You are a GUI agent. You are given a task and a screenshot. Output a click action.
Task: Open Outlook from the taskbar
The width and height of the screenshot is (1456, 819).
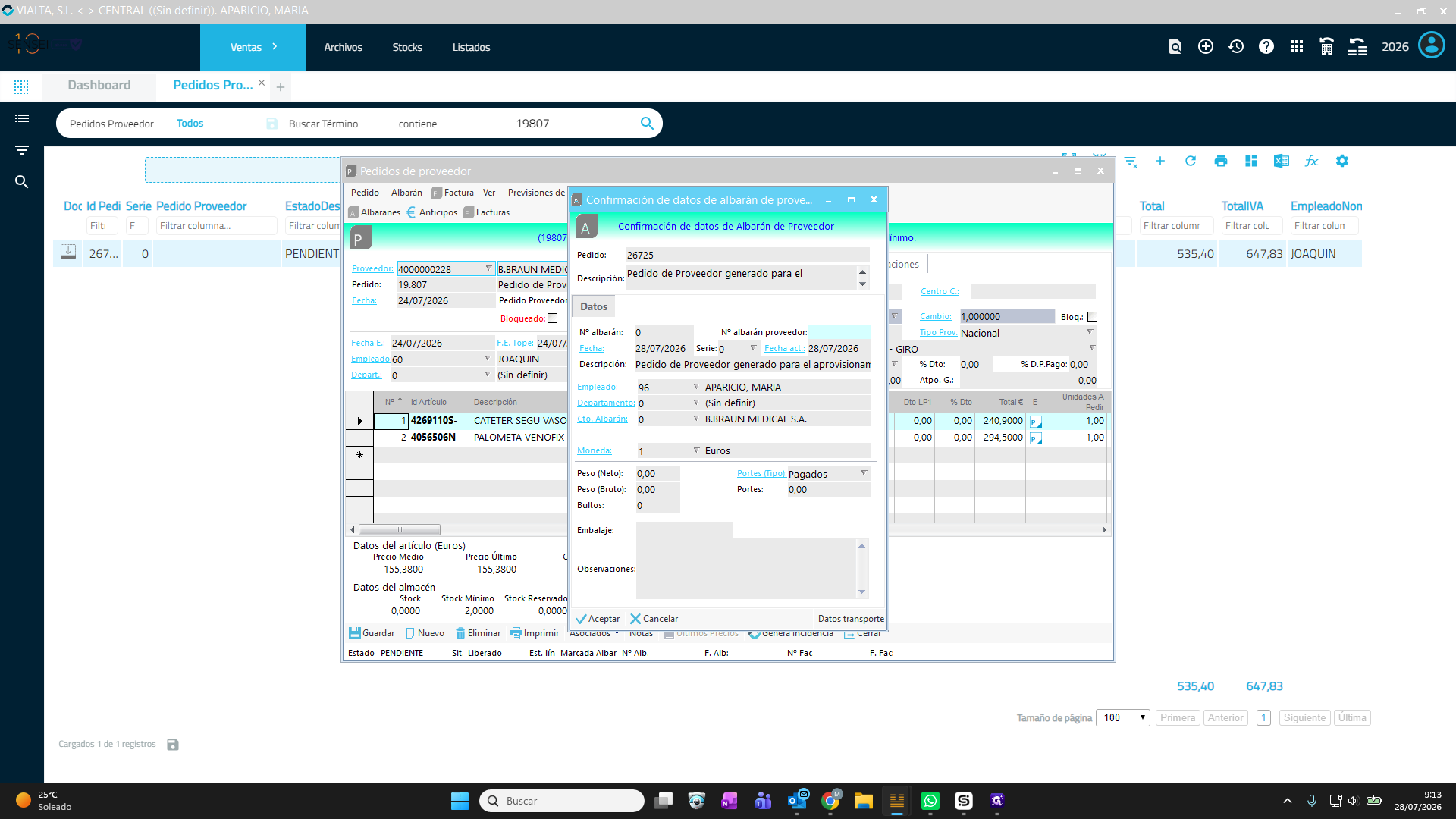[797, 801]
